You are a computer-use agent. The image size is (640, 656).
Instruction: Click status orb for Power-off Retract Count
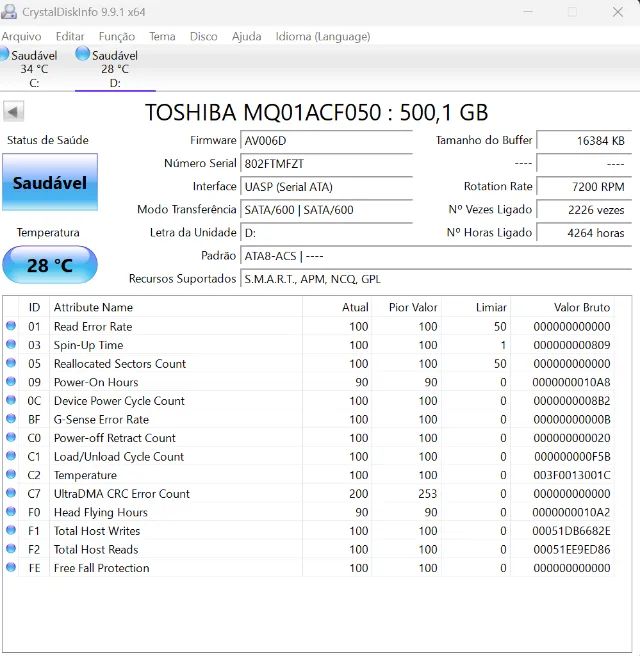(x=11, y=437)
